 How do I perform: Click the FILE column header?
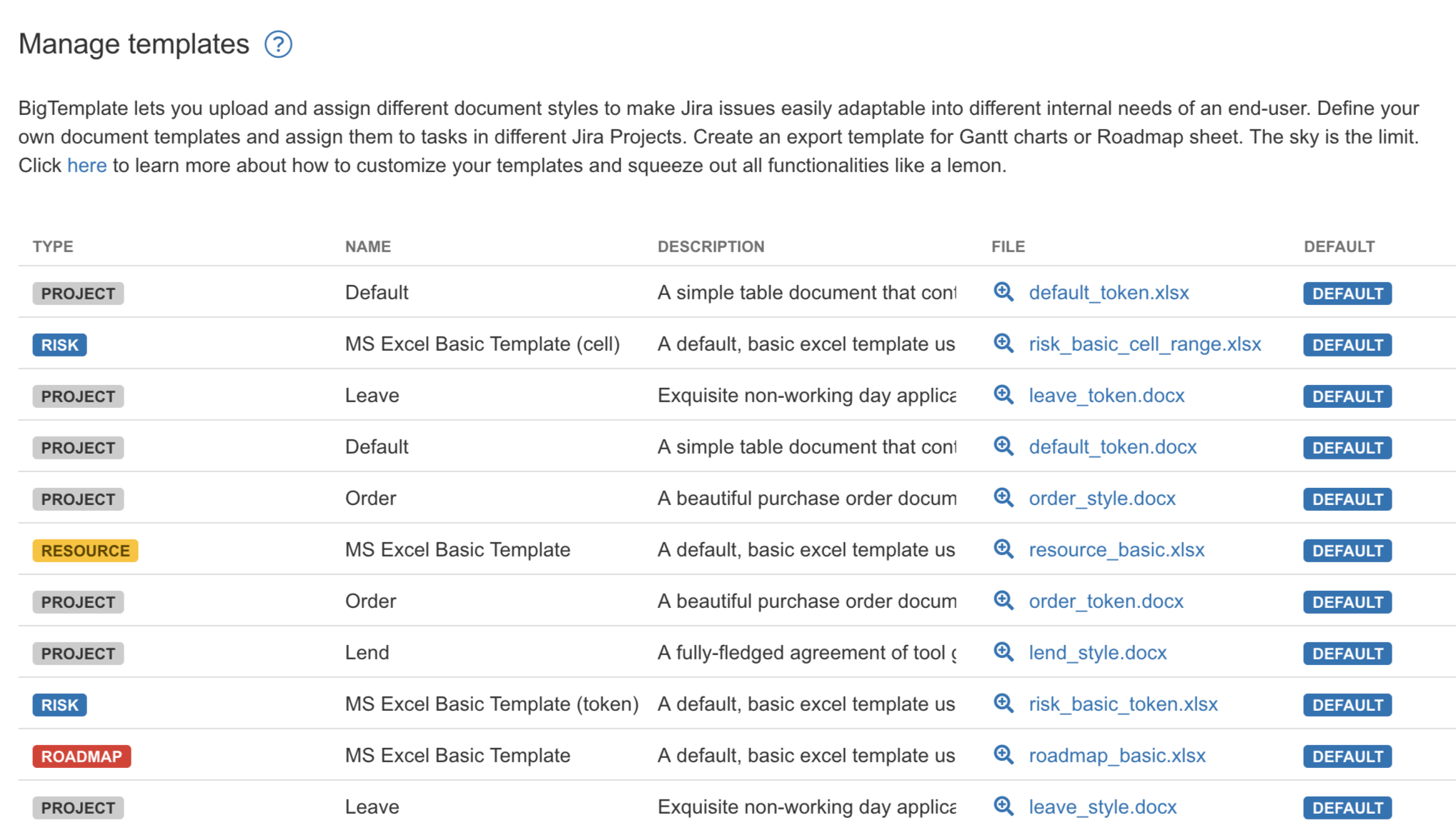(1008, 246)
